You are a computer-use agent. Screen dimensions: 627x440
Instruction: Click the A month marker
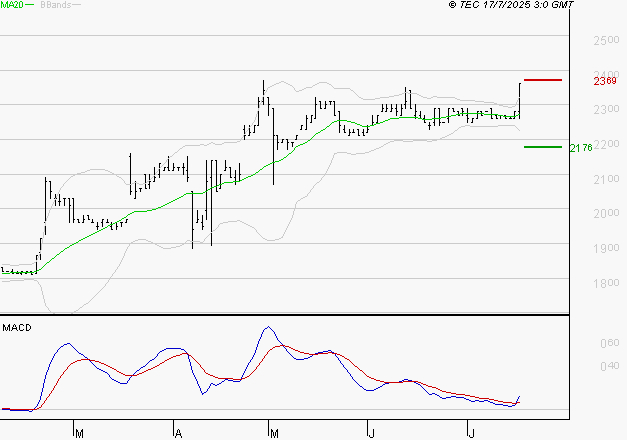178,434
